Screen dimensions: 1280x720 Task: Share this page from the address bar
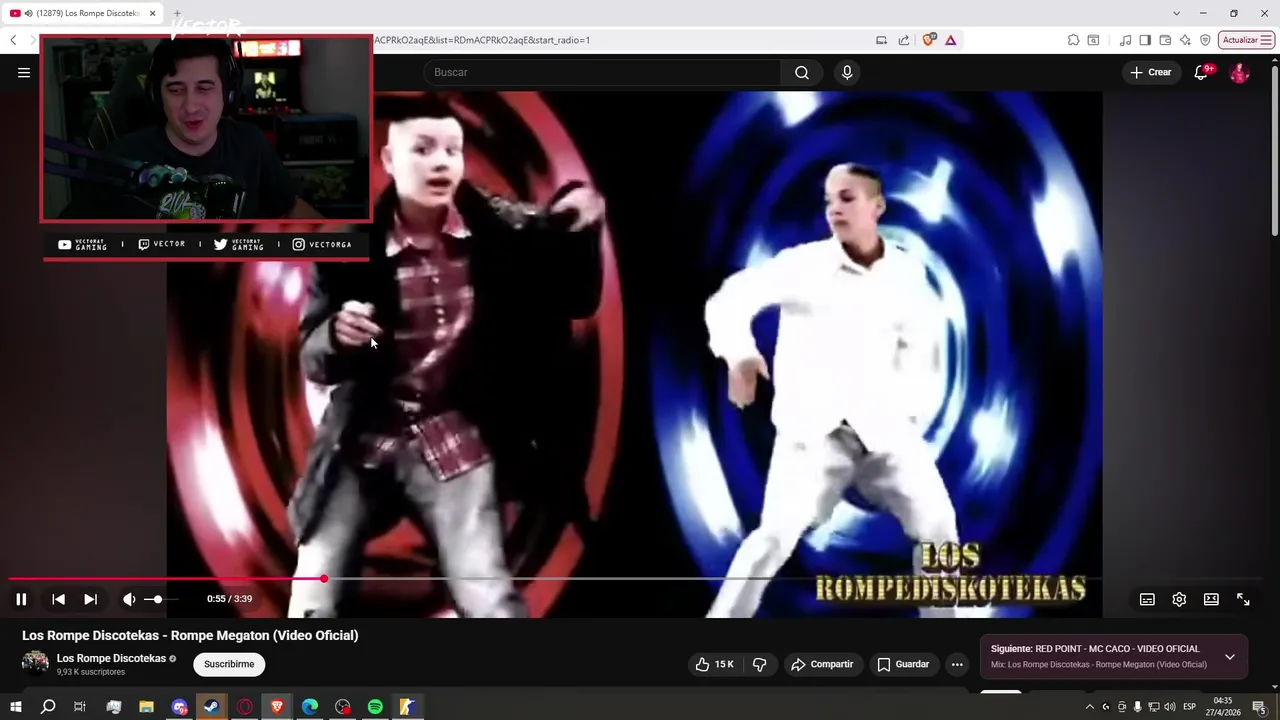click(x=904, y=40)
